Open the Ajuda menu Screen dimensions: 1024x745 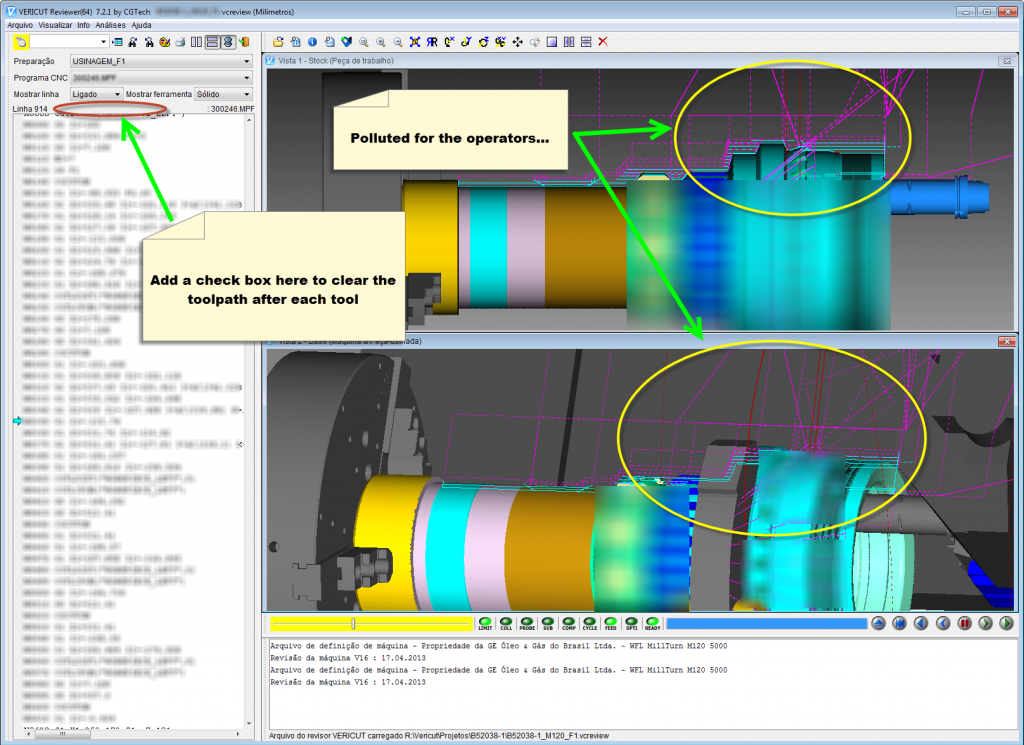click(142, 25)
